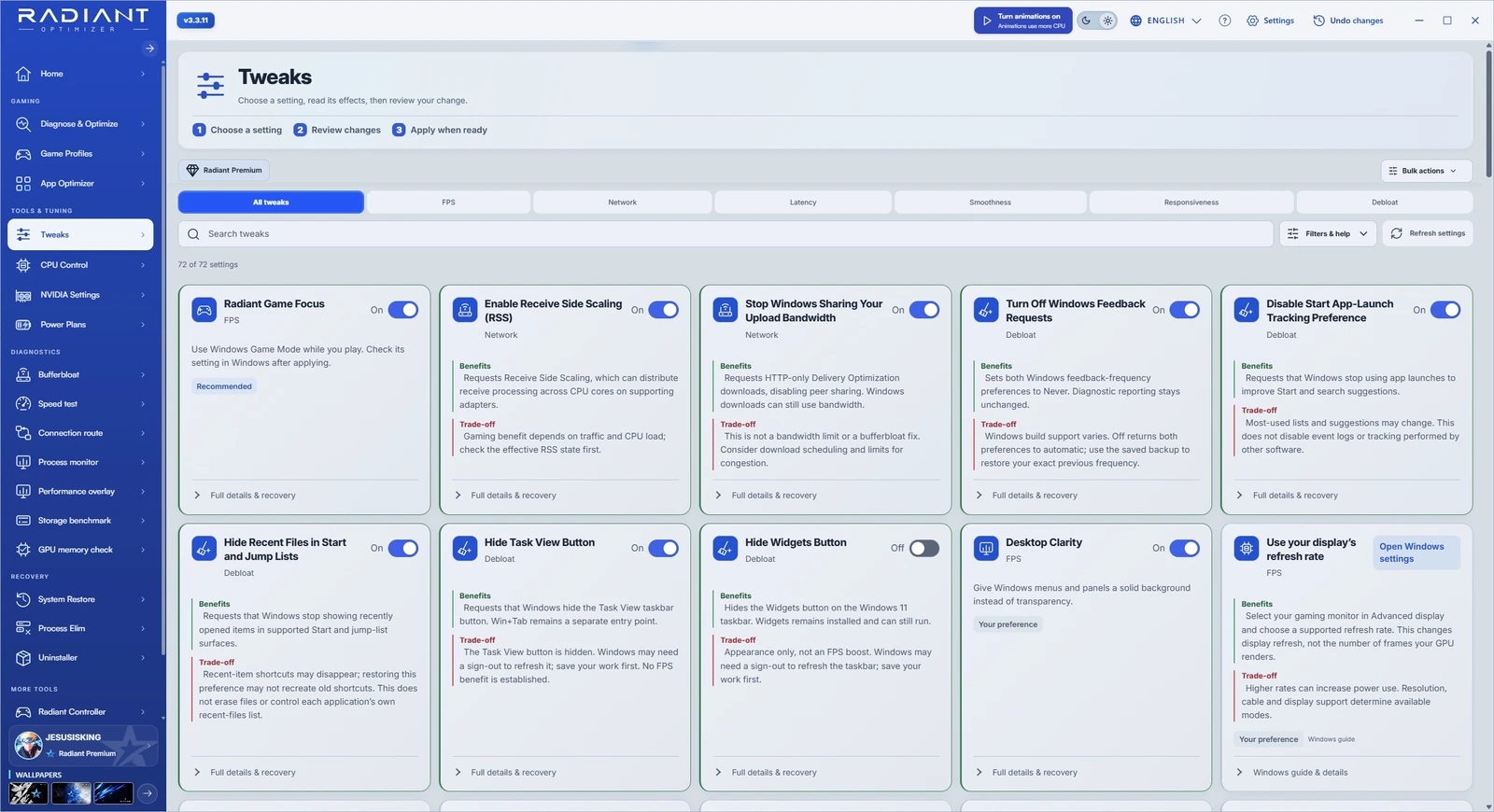Click the Search tweaks field
The width and height of the screenshot is (1494, 812).
pyautogui.click(x=726, y=234)
